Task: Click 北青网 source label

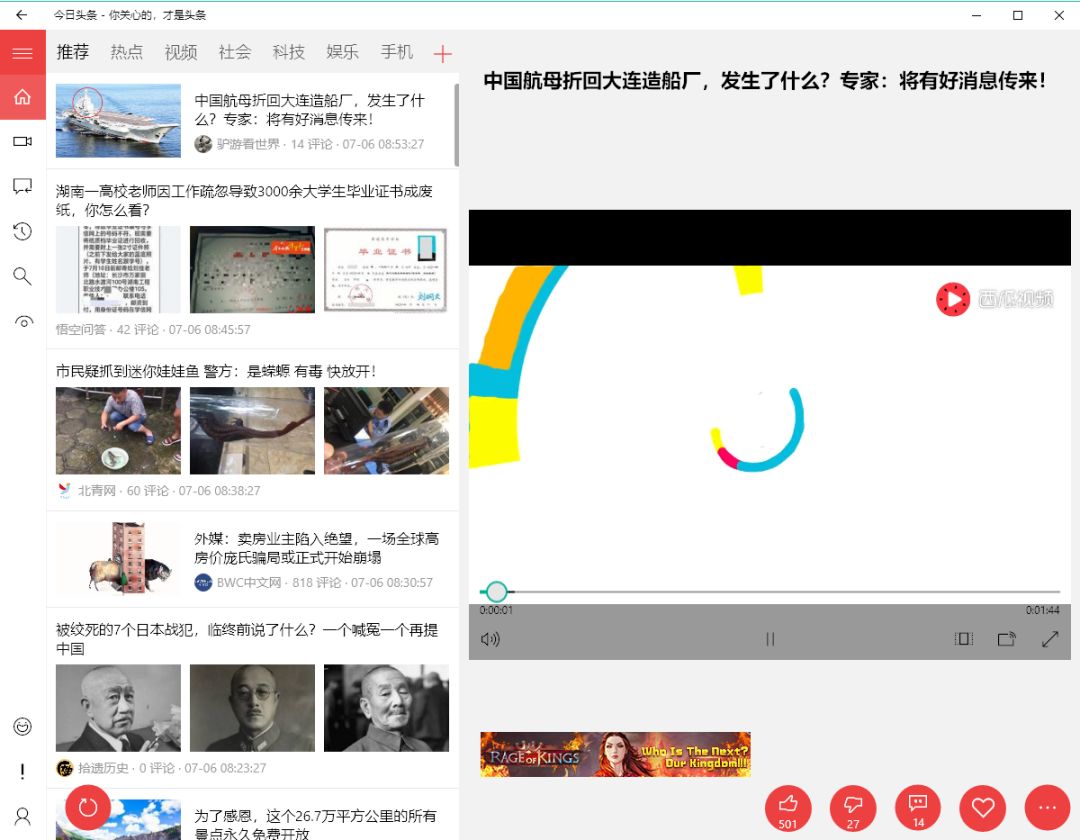Action: pos(96,490)
